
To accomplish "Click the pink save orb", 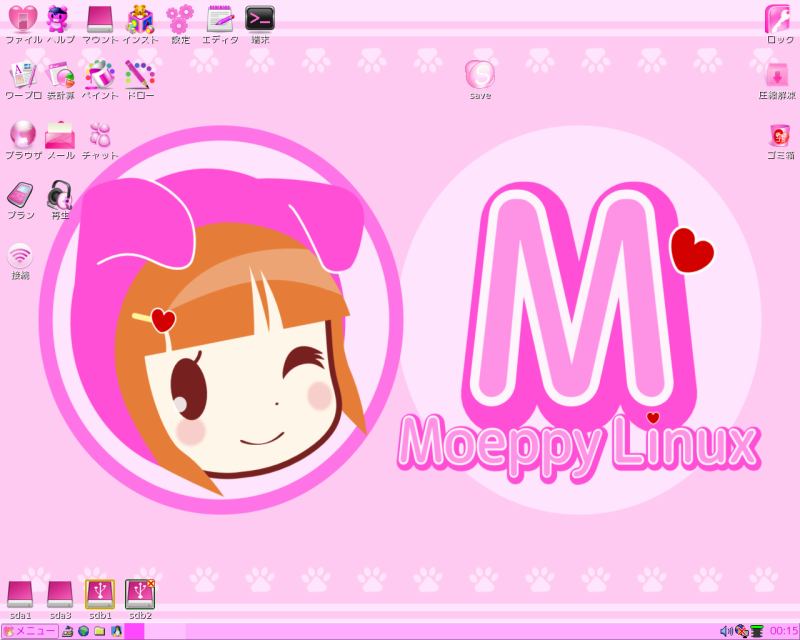I will point(479,75).
